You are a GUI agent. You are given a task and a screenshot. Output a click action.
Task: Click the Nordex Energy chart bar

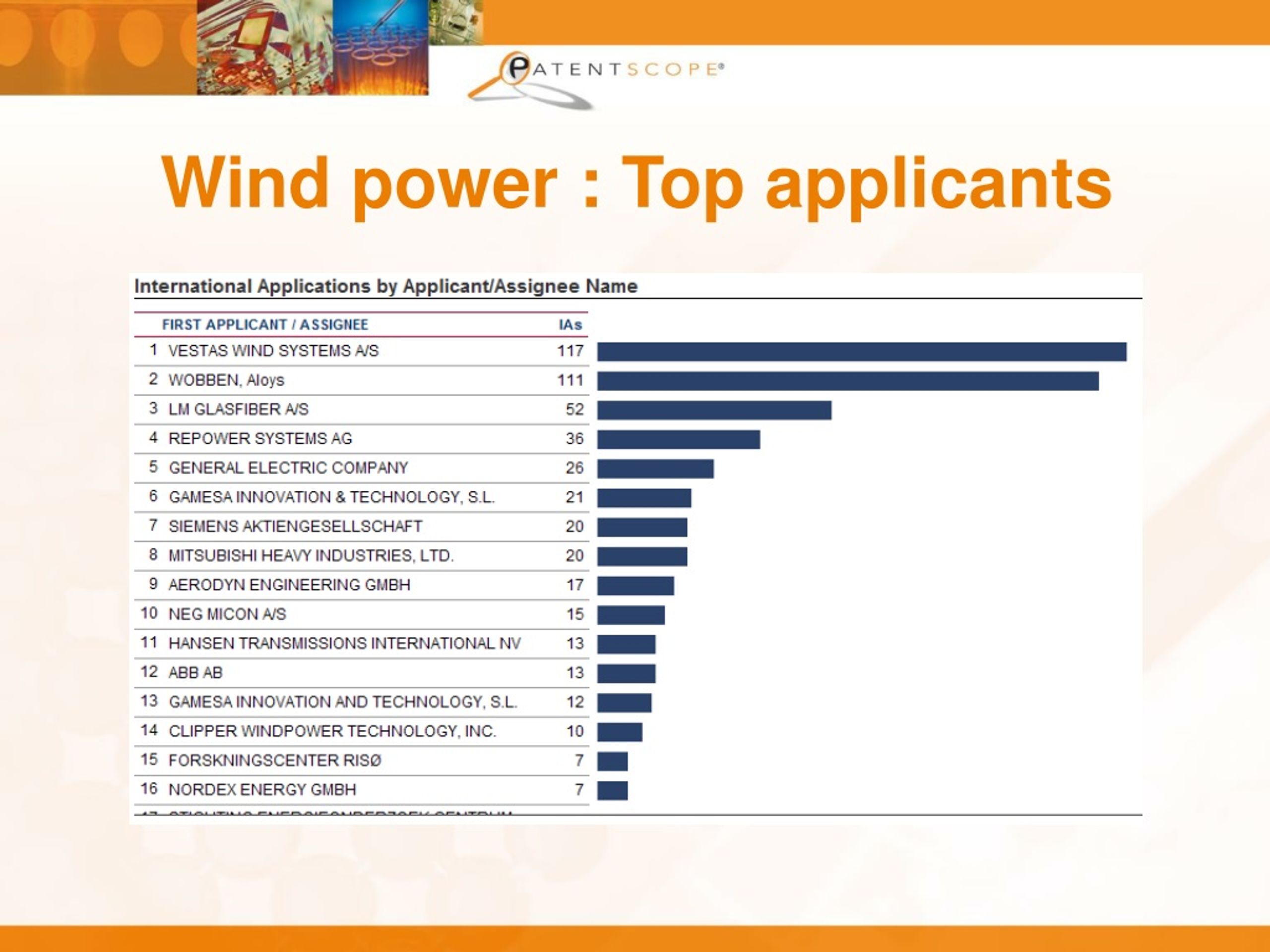coord(613,791)
